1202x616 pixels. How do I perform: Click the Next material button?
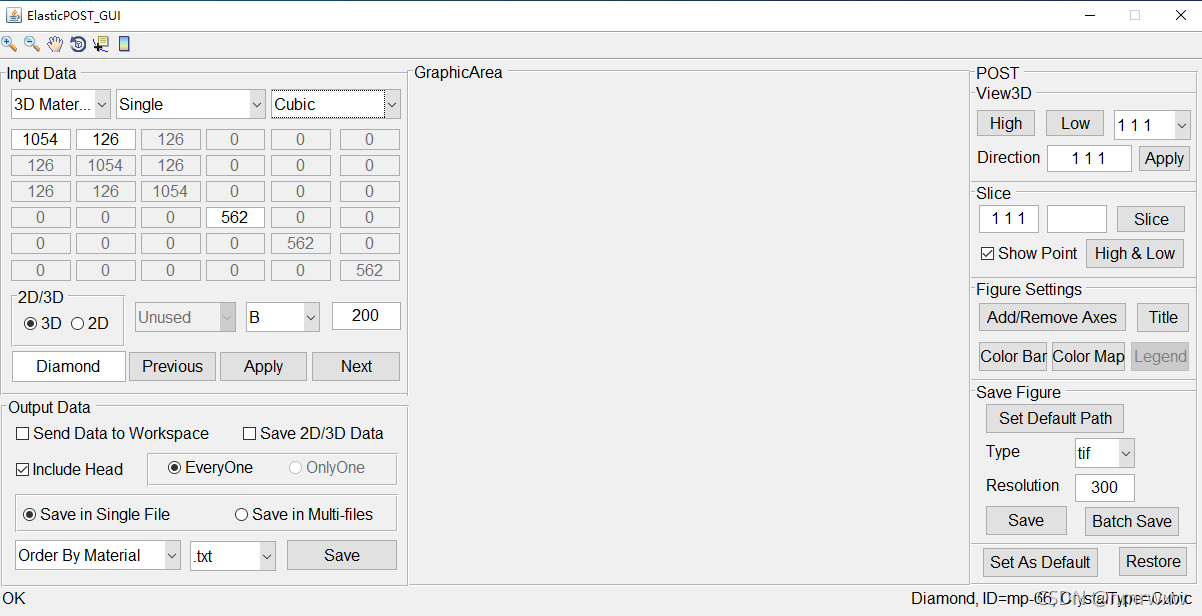pyautogui.click(x=356, y=367)
